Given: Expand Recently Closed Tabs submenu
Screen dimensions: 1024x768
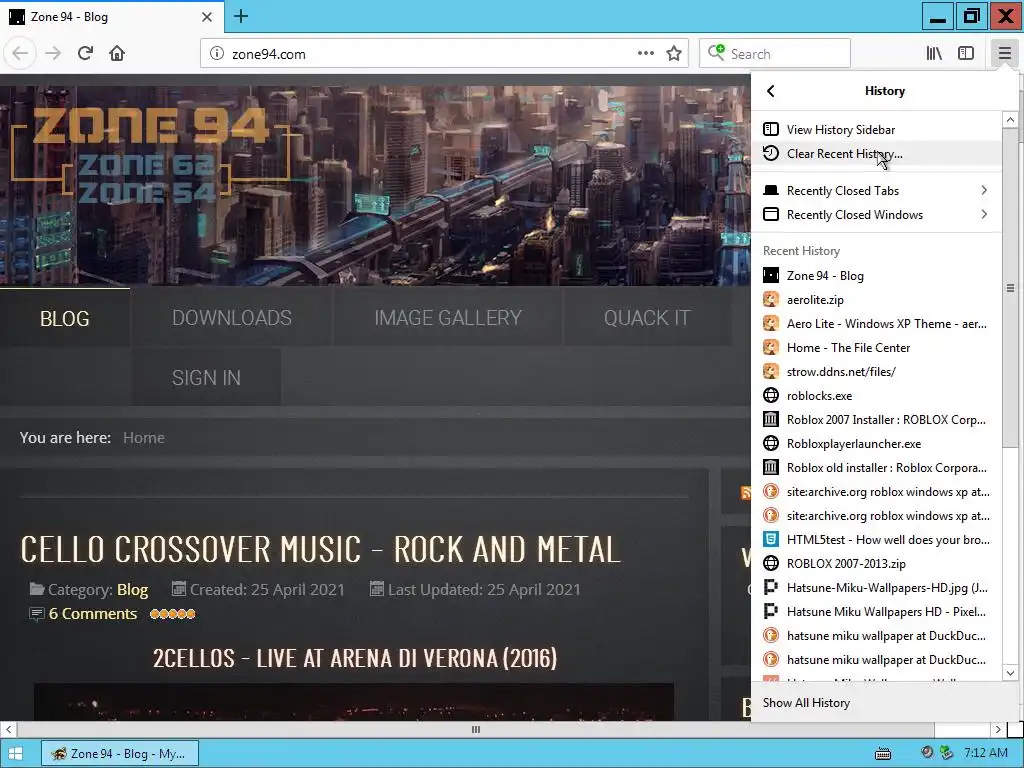Looking at the screenshot, I should point(876,191).
